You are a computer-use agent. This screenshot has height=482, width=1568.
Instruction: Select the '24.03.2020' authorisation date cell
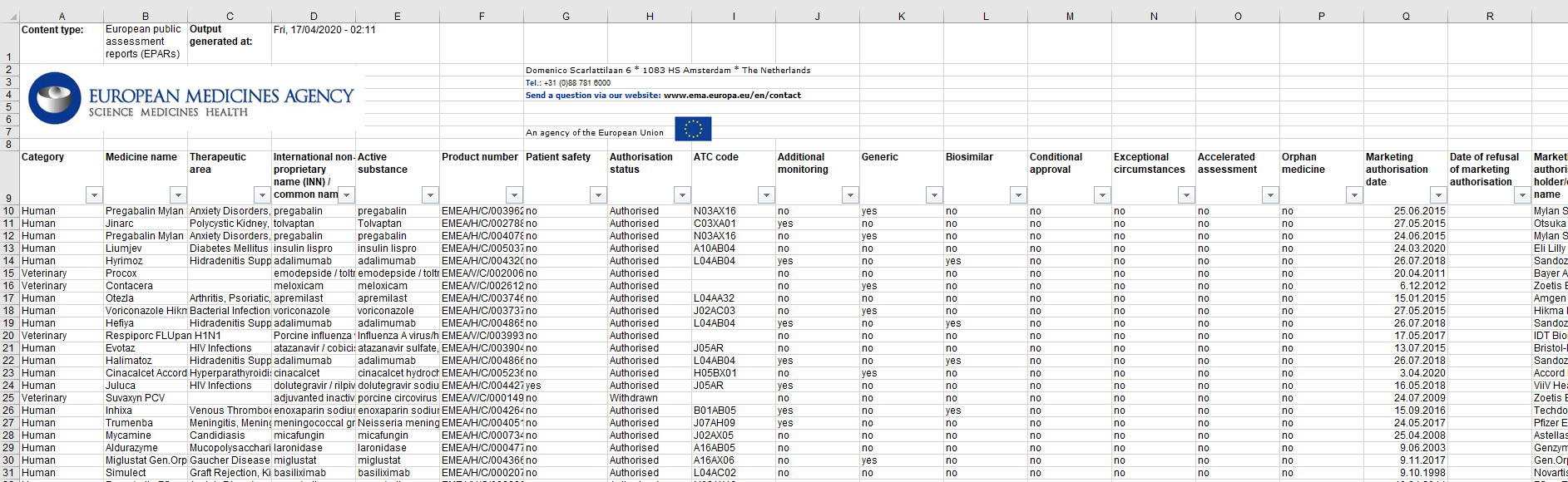pyautogui.click(x=1406, y=248)
